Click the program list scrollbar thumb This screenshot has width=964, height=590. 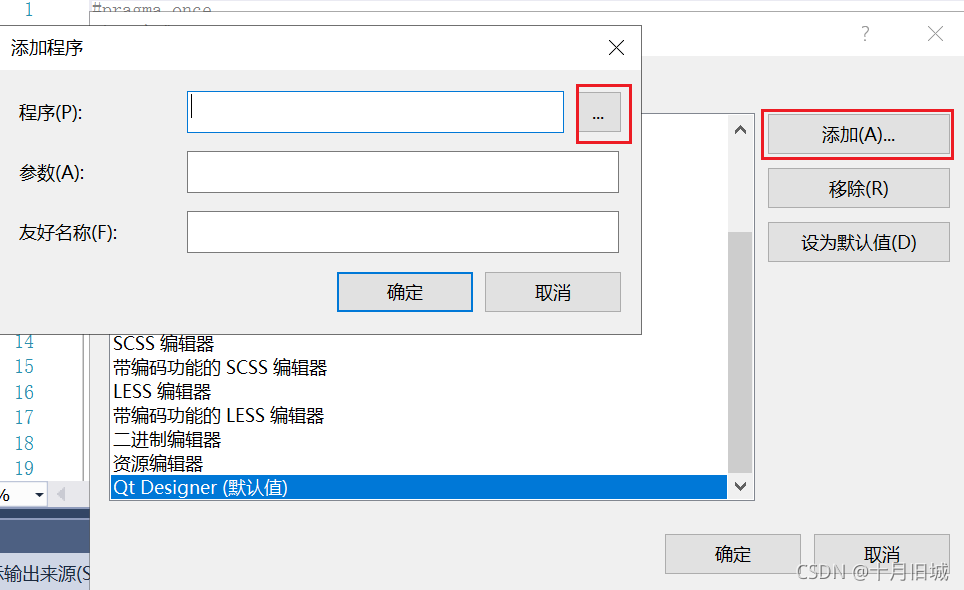[x=740, y=352]
